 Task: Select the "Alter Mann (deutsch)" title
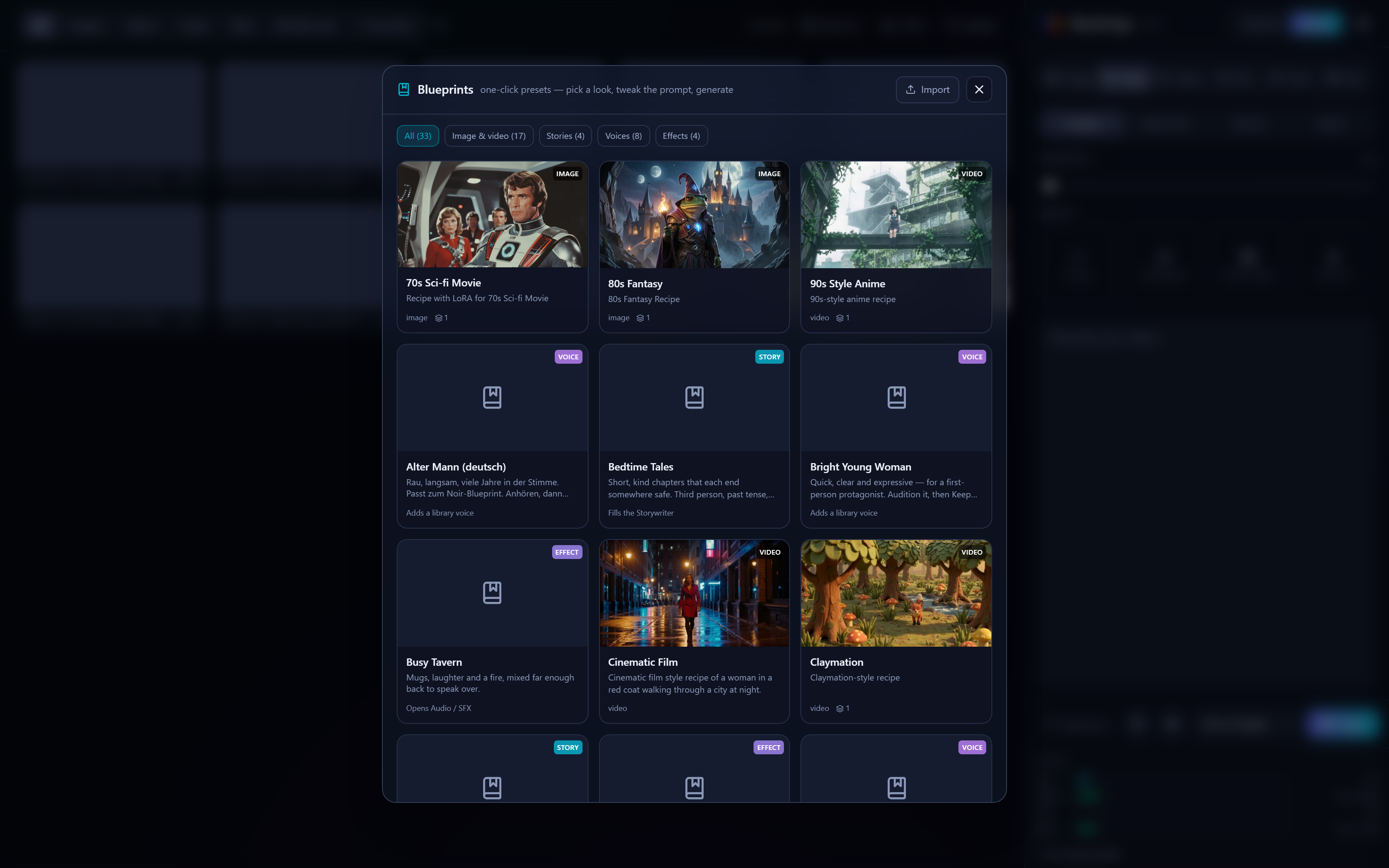(x=456, y=467)
